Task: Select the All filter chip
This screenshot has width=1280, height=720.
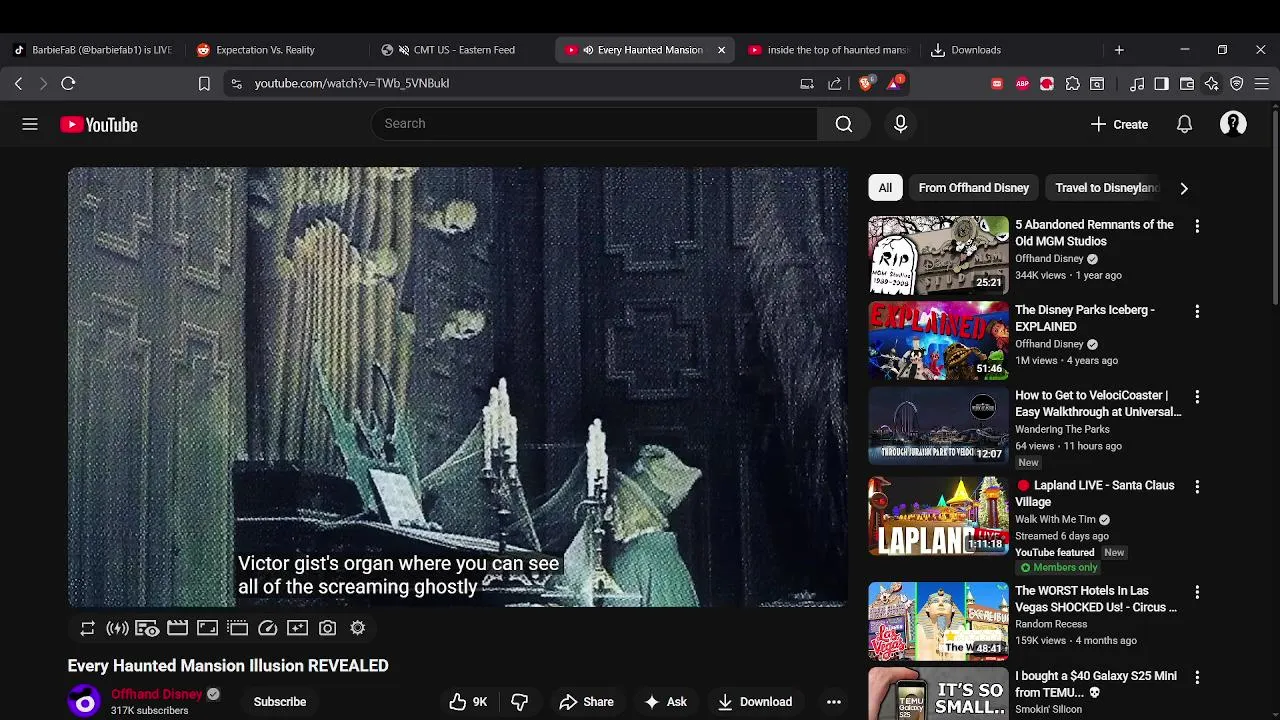Action: pos(885,188)
